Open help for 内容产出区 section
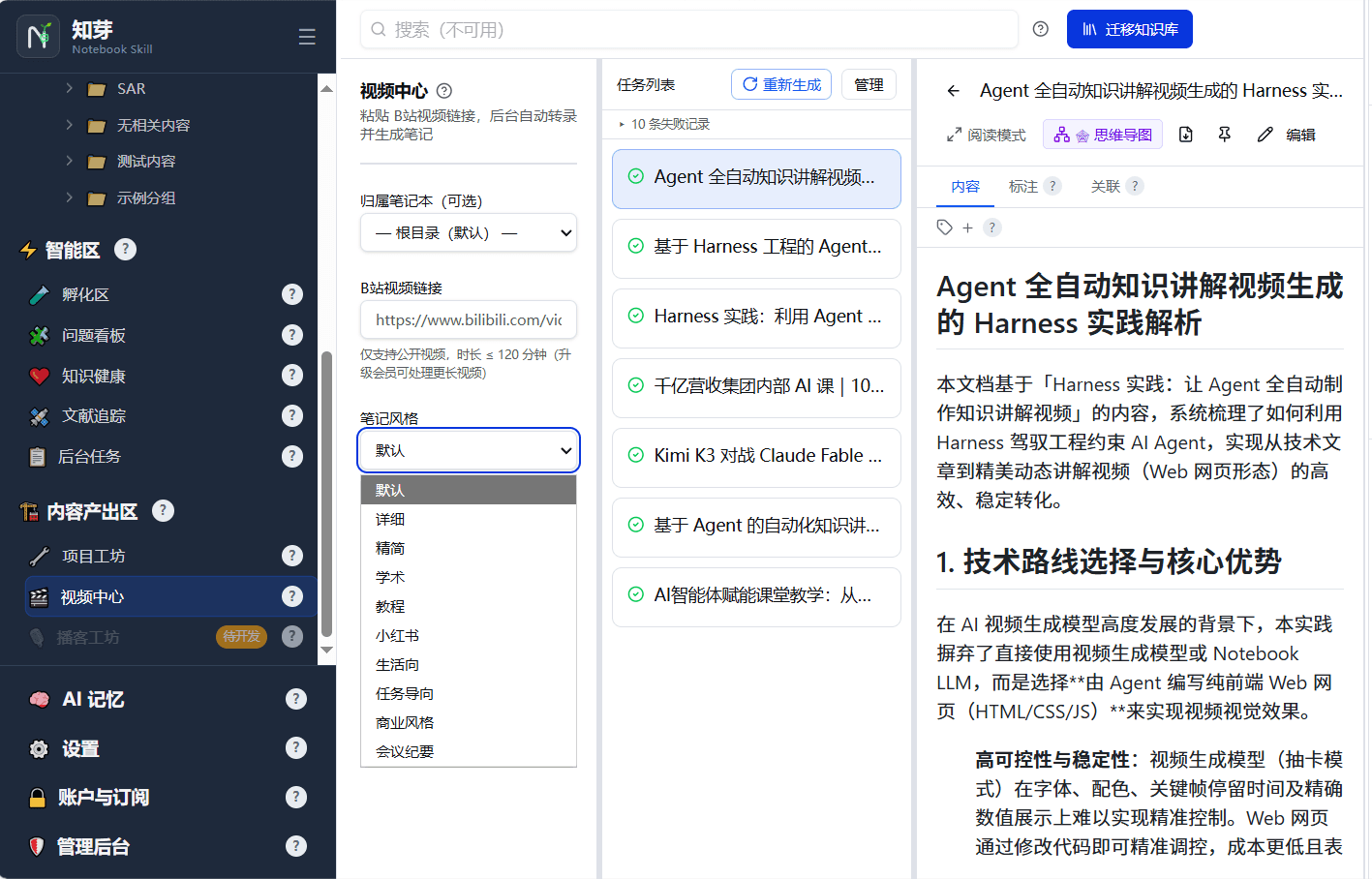 (x=164, y=510)
